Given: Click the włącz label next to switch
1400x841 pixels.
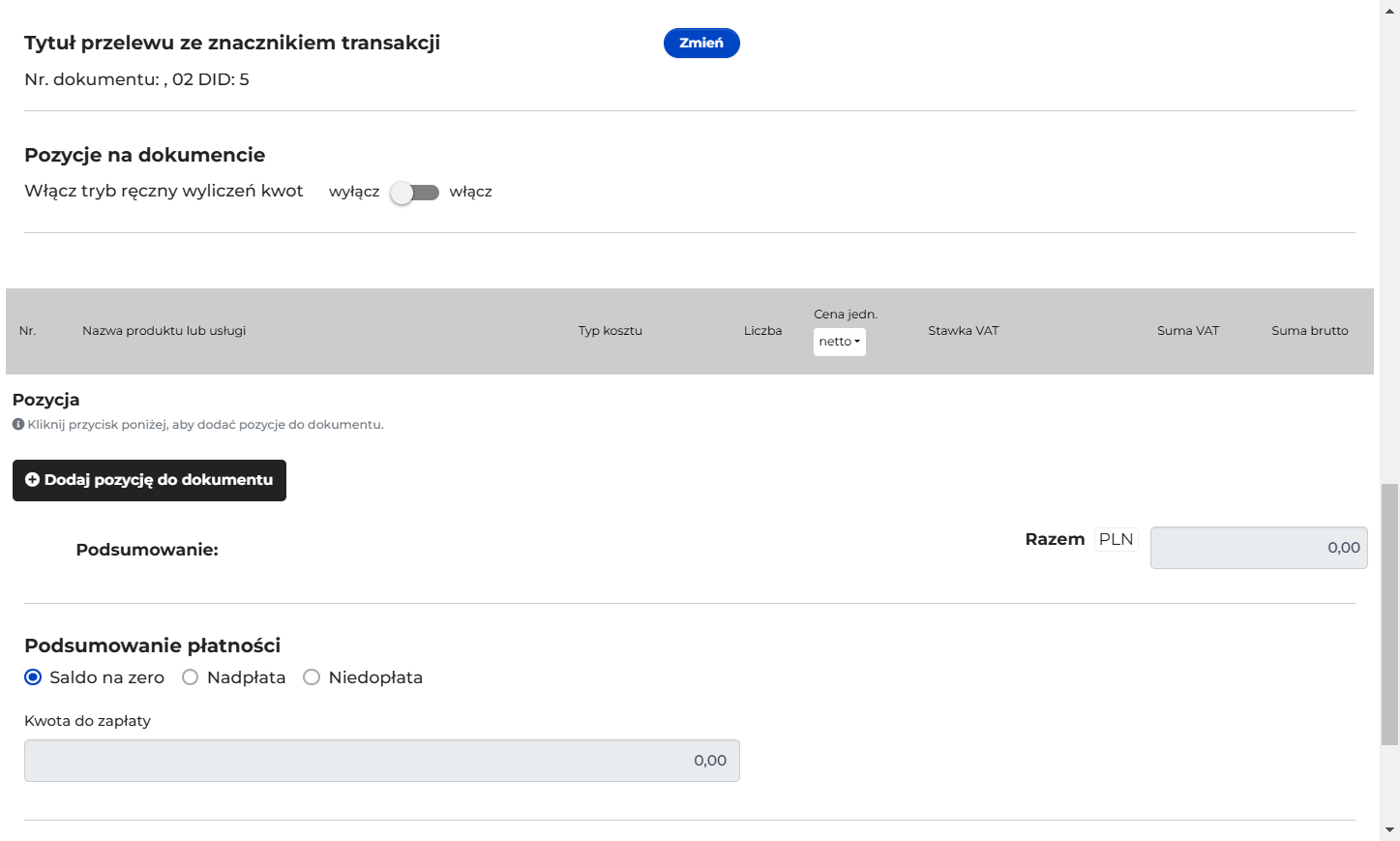Looking at the screenshot, I should [x=471, y=192].
